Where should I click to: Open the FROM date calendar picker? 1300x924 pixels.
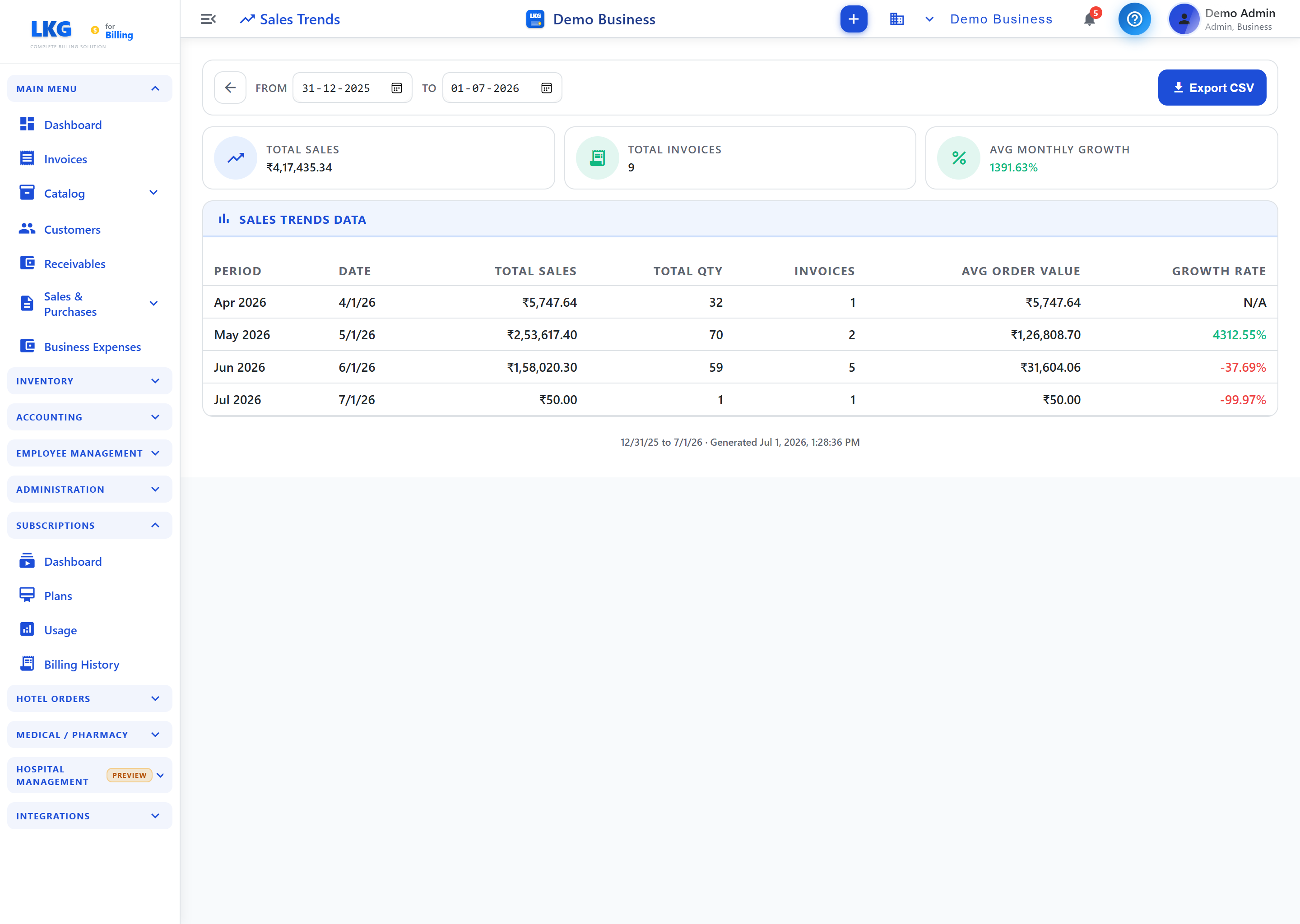pos(397,88)
